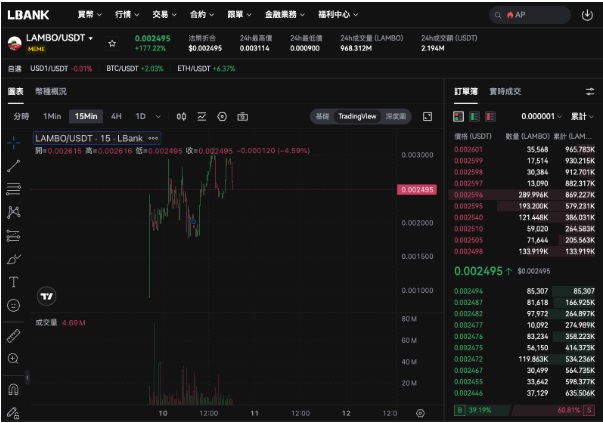Select the ruler measure tool
Viewport: 603px width, 423px height.
point(13,336)
